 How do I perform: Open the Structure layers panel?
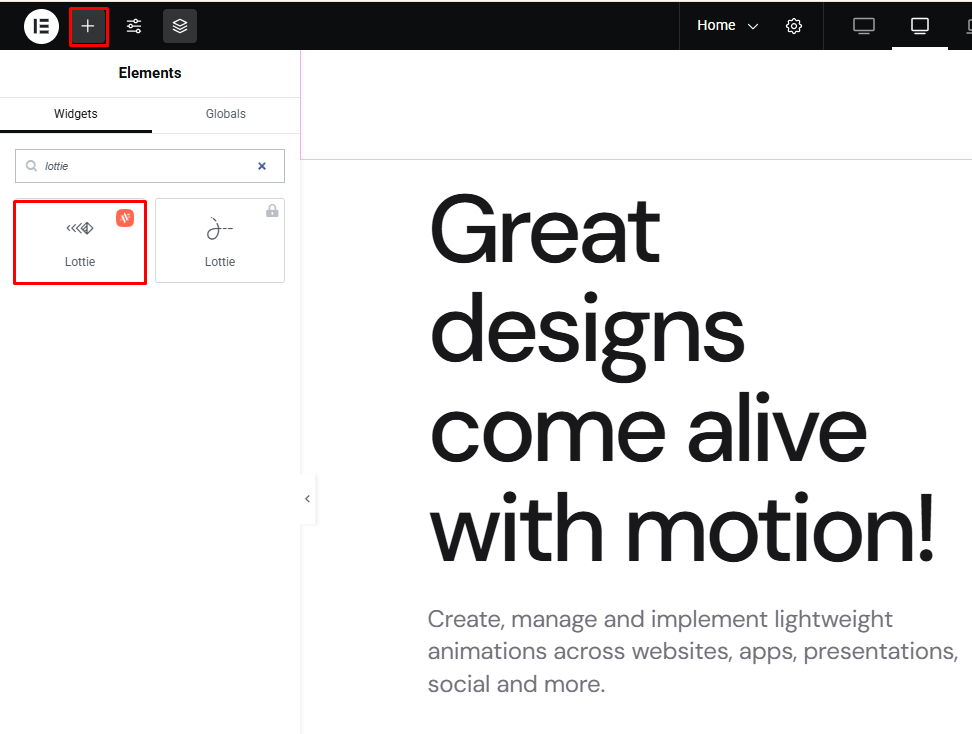[x=180, y=26]
